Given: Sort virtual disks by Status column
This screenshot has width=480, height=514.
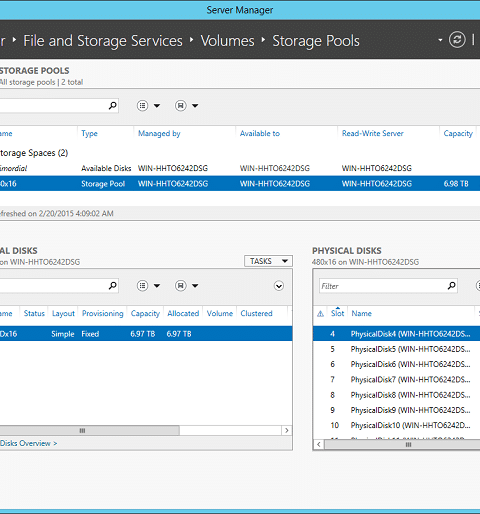Looking at the screenshot, I should tap(34, 313).
